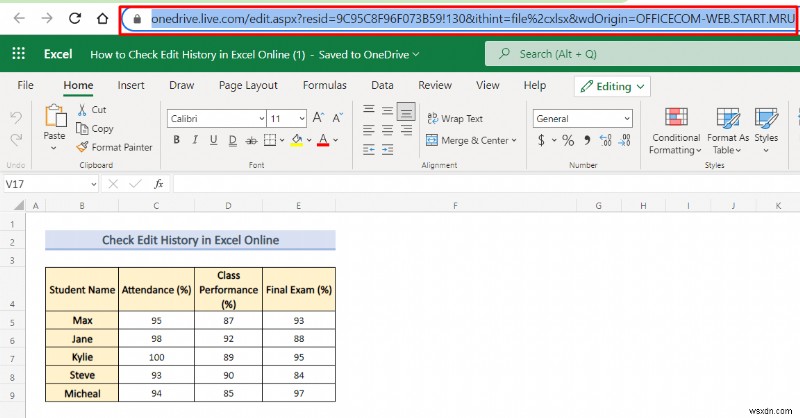Toggle Bold formatting
The width and height of the screenshot is (800, 418).
coord(177,140)
